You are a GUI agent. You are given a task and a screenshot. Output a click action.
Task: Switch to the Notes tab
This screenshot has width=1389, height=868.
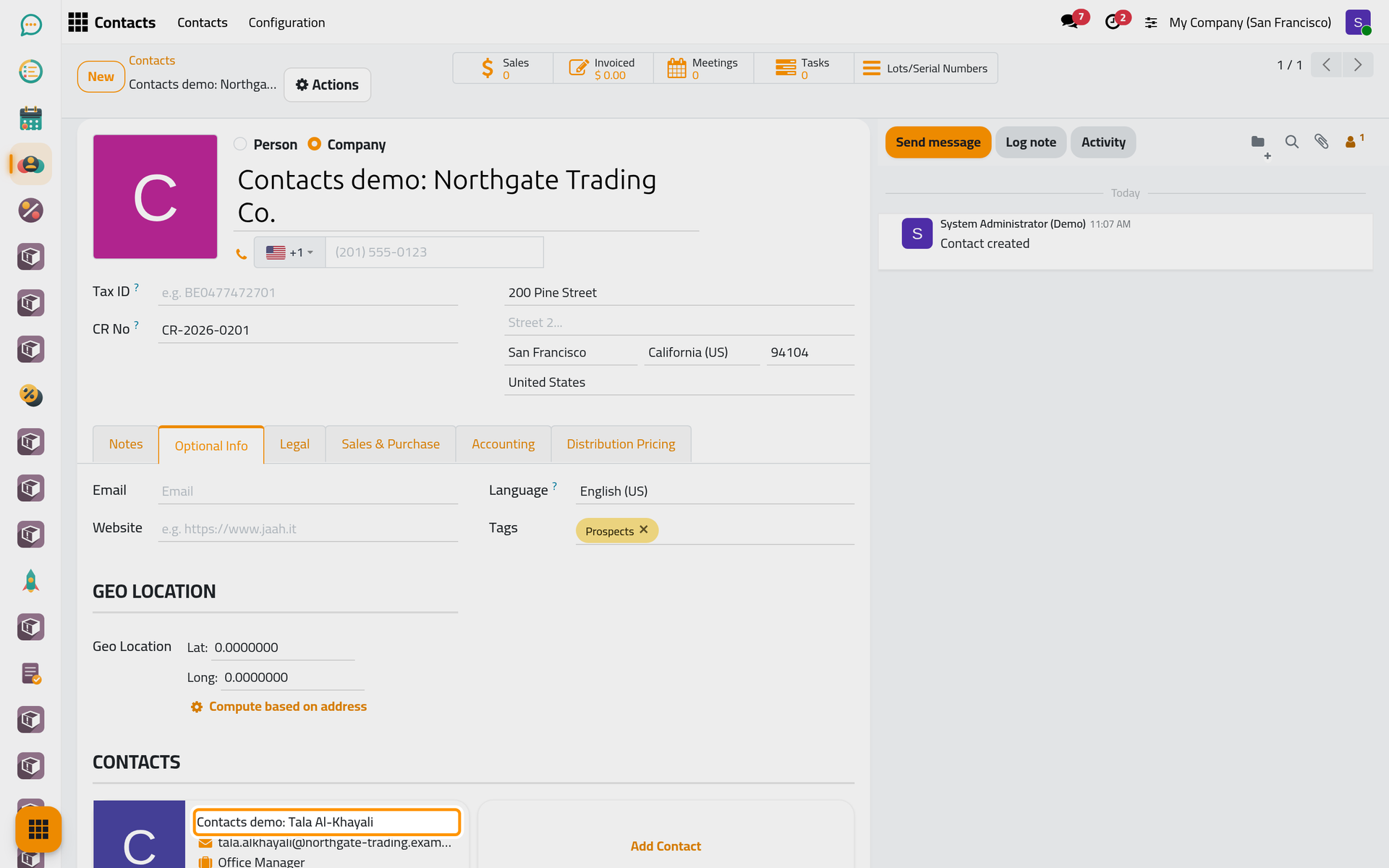[x=126, y=444]
